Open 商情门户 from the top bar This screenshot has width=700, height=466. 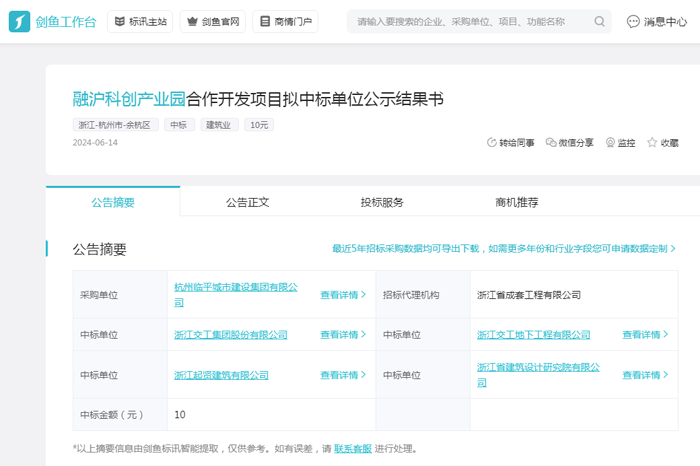tap(285, 21)
